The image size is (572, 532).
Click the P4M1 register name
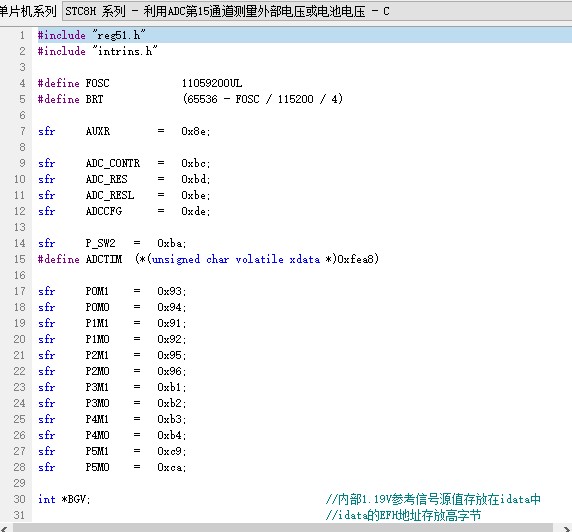pos(97,420)
